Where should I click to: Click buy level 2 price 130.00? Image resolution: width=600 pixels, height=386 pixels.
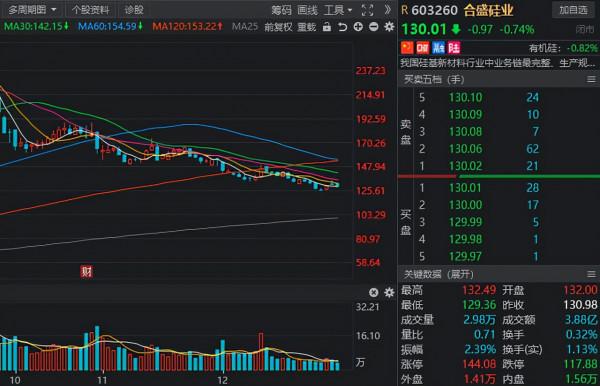[x=465, y=205]
